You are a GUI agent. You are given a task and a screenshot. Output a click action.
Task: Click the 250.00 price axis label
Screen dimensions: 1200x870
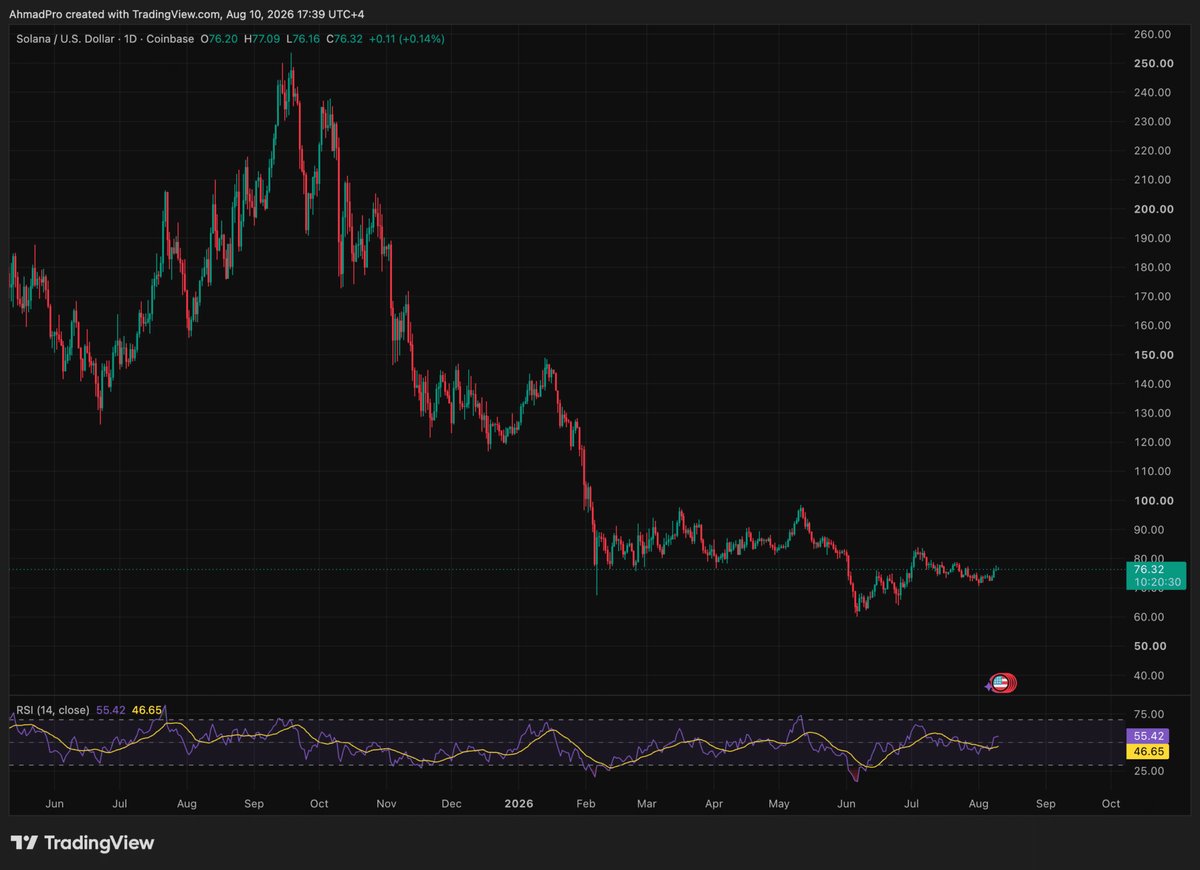(1152, 63)
